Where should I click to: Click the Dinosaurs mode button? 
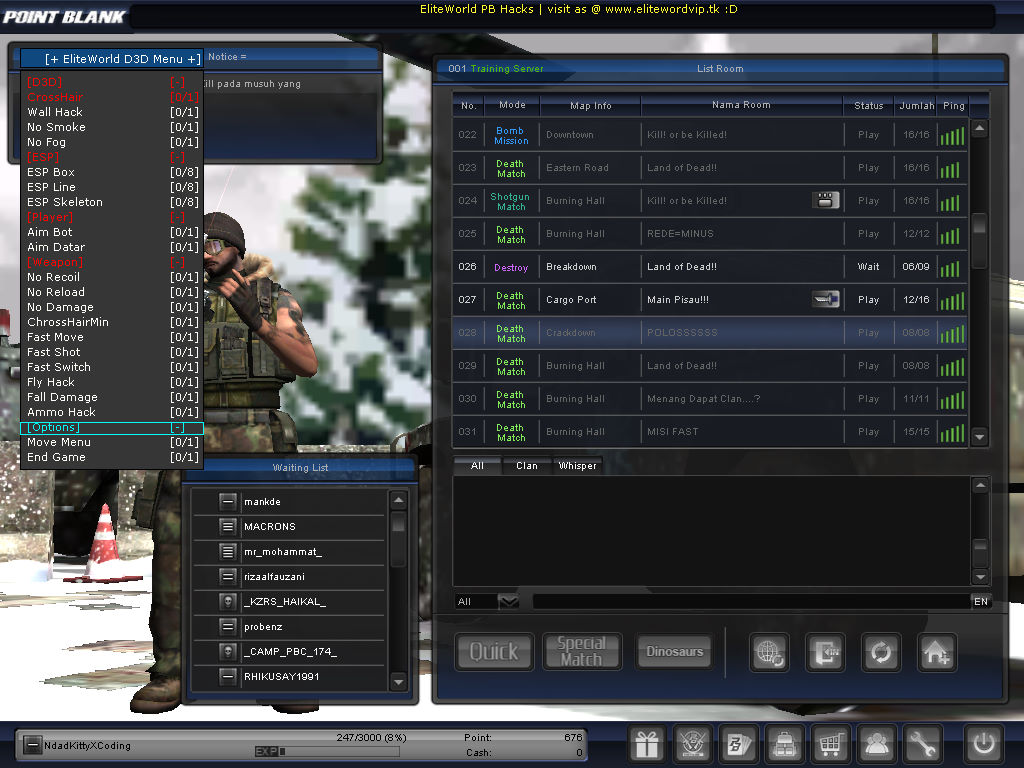tap(674, 651)
